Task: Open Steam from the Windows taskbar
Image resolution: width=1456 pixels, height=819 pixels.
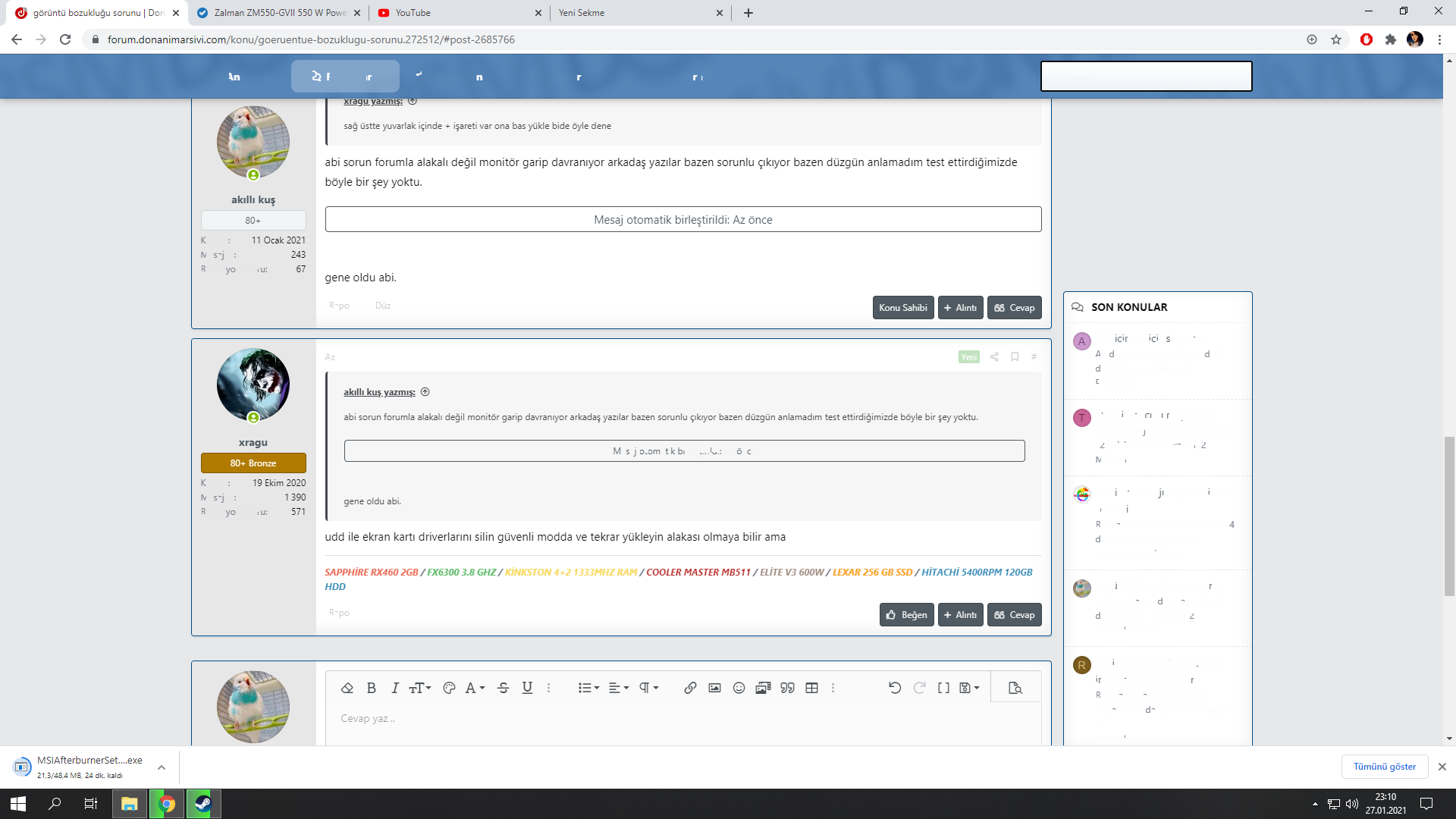Action: point(203,804)
